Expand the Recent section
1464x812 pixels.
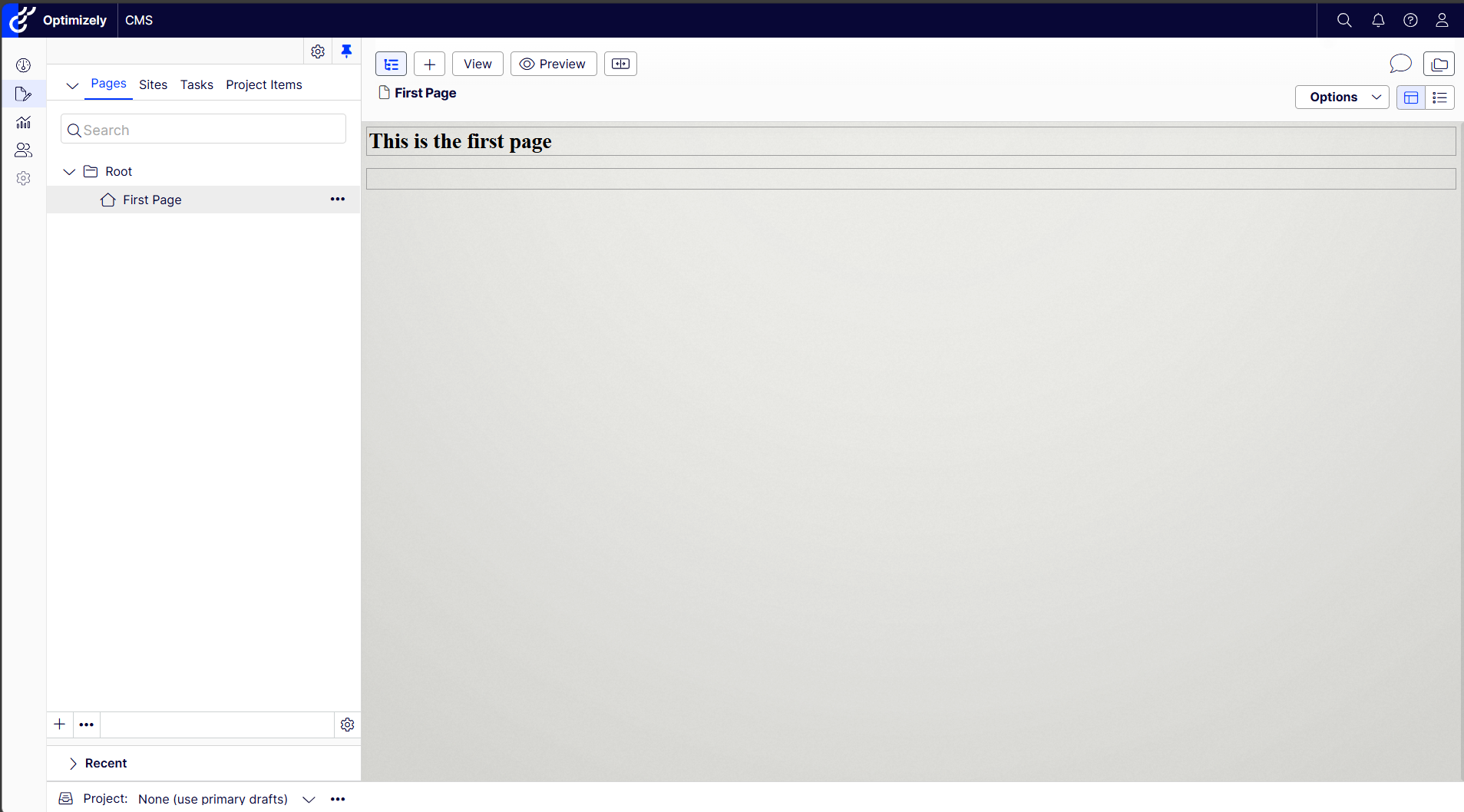coord(98,763)
